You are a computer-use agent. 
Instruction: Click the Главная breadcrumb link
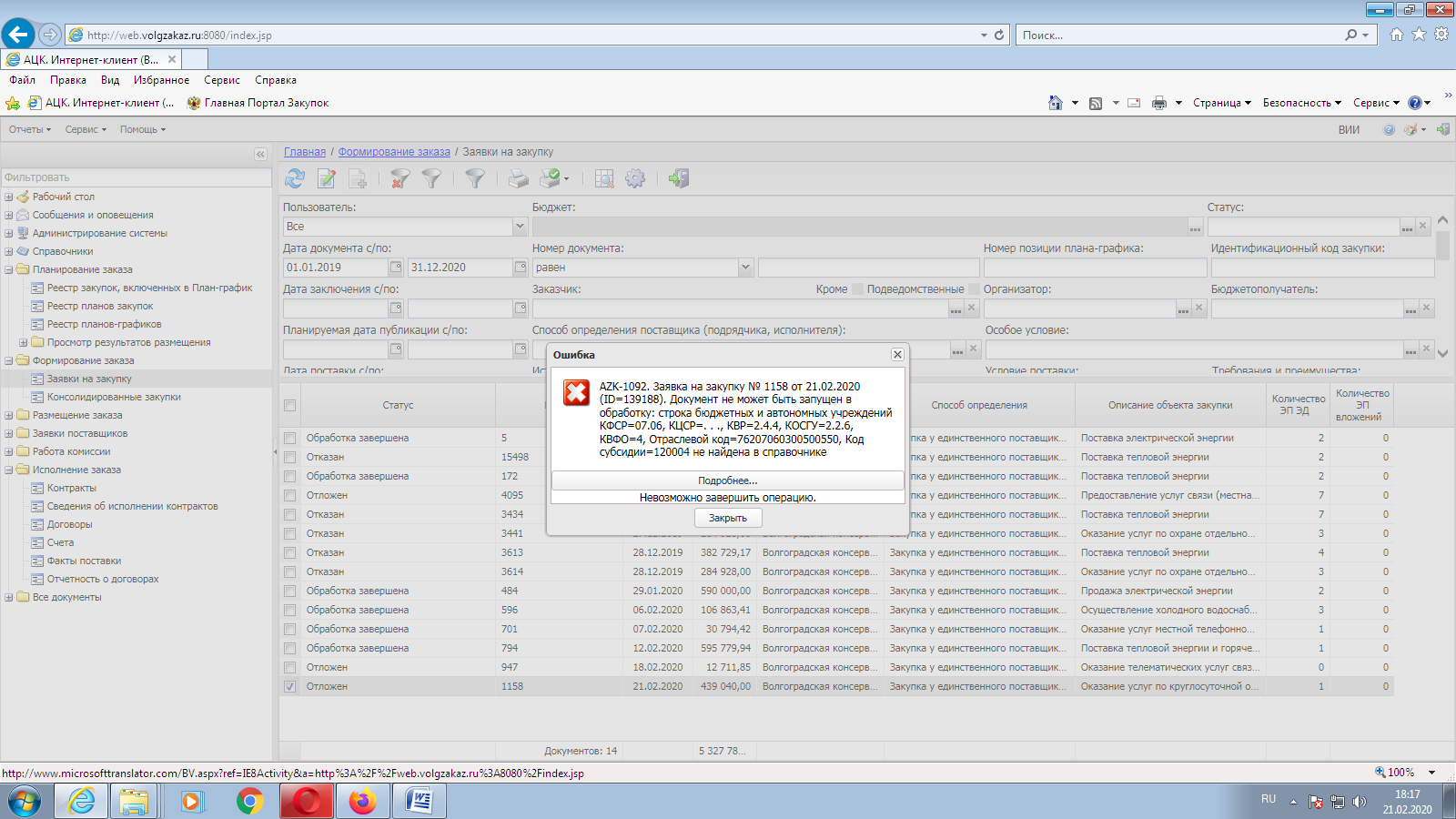tap(304, 152)
